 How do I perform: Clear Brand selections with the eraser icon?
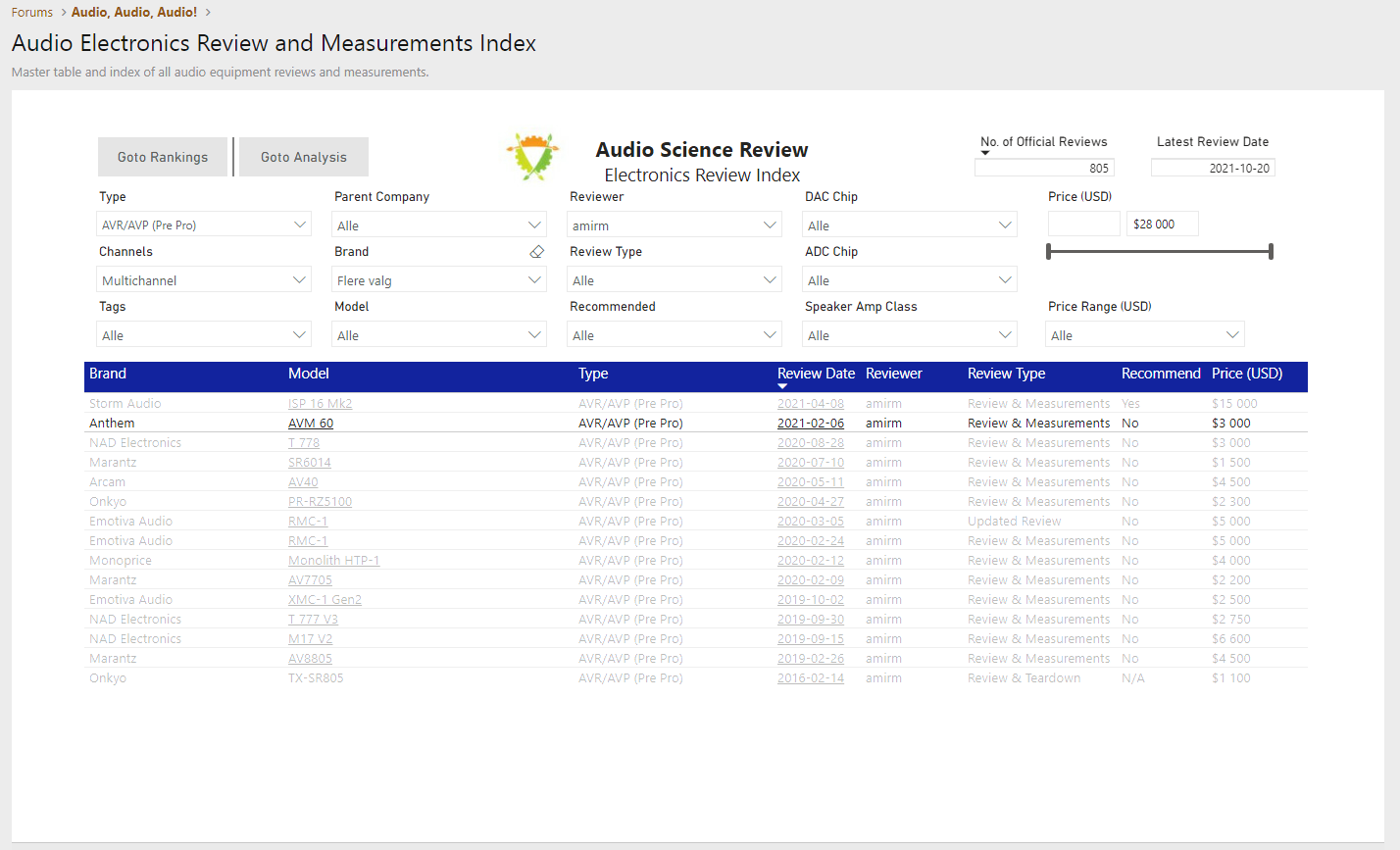[x=536, y=252]
